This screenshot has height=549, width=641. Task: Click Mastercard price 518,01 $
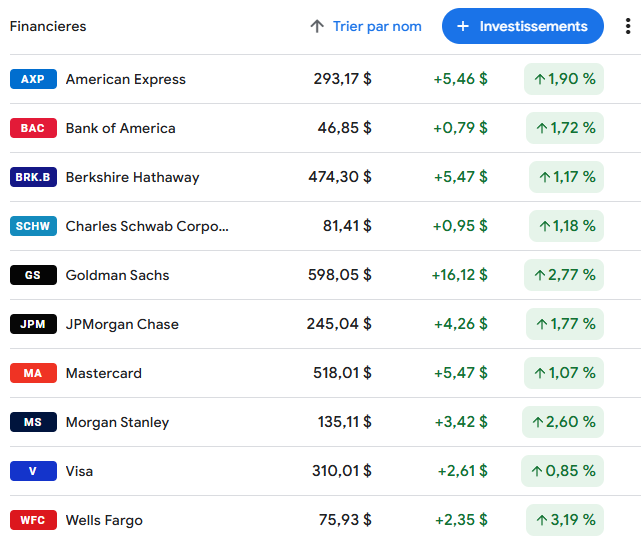[x=343, y=373]
